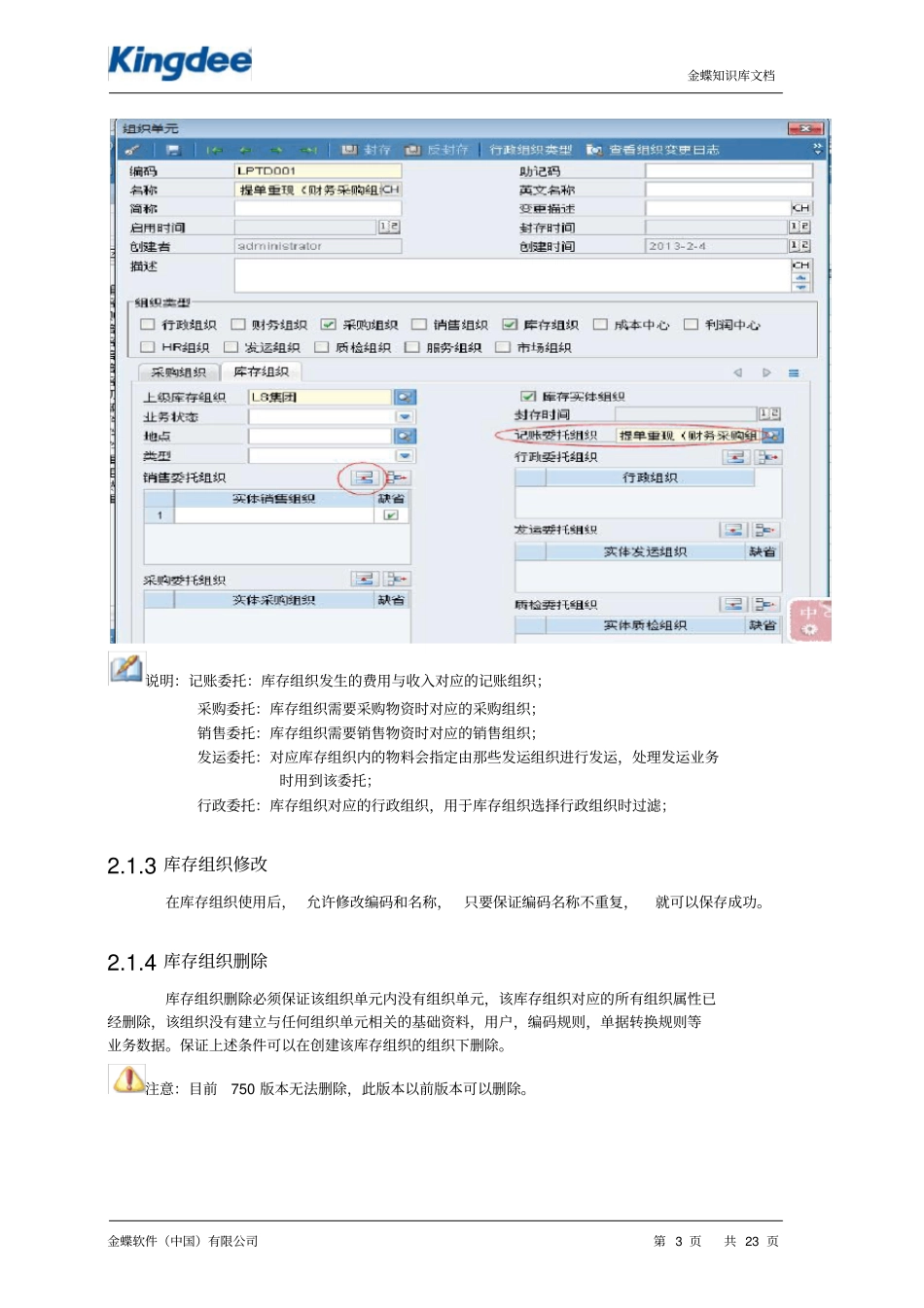Go to next record arrow
Viewport: 924px width, 1308px height.
tap(277, 150)
